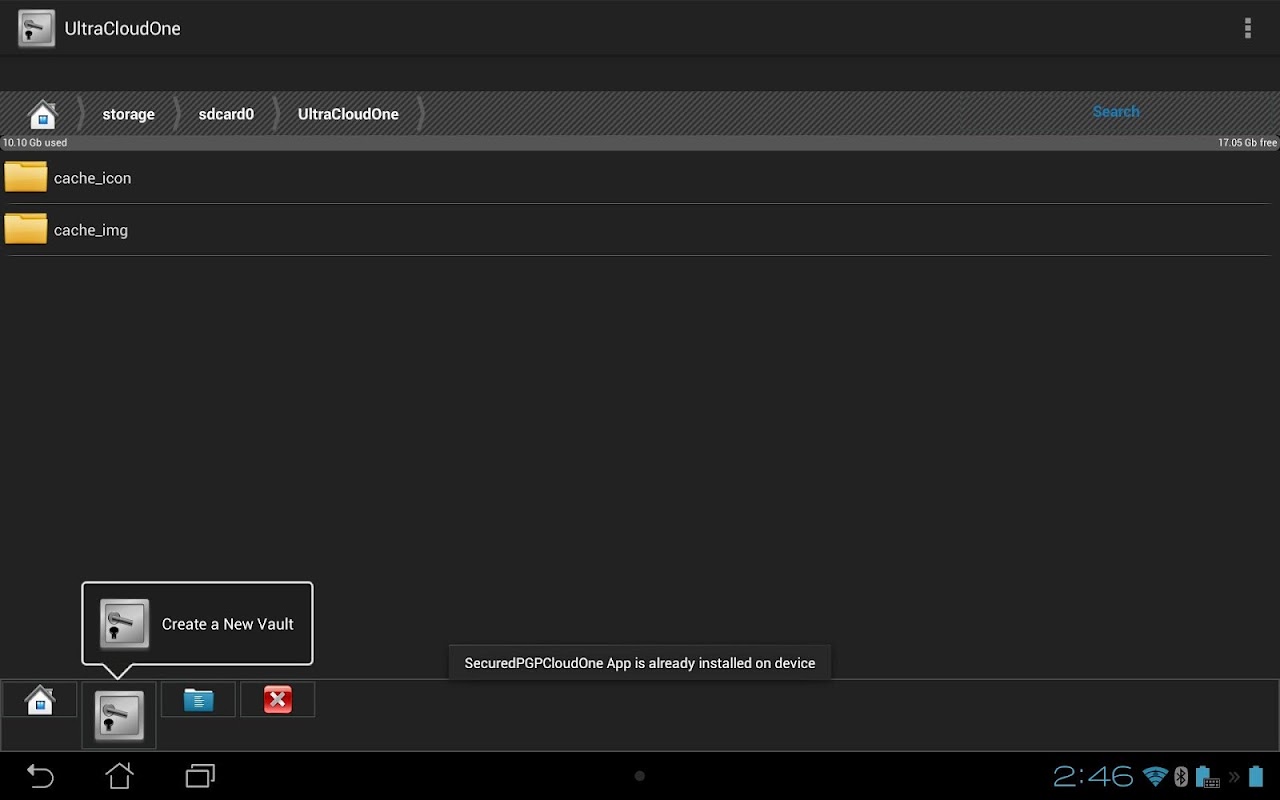
Task: Tap the UltraCloudOne app logo icon
Action: pyautogui.click(x=36, y=28)
